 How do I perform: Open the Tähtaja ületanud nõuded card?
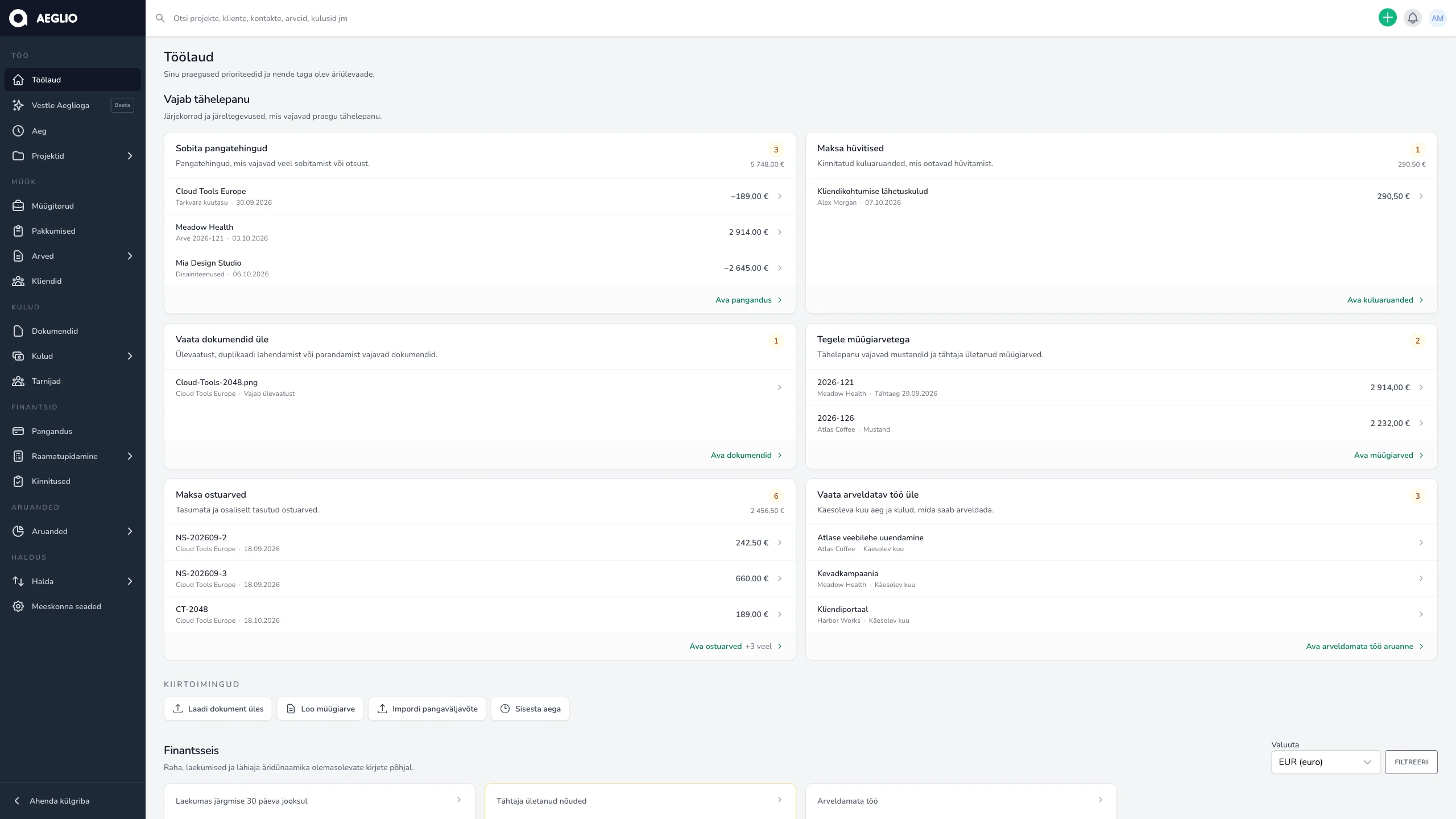(640, 801)
